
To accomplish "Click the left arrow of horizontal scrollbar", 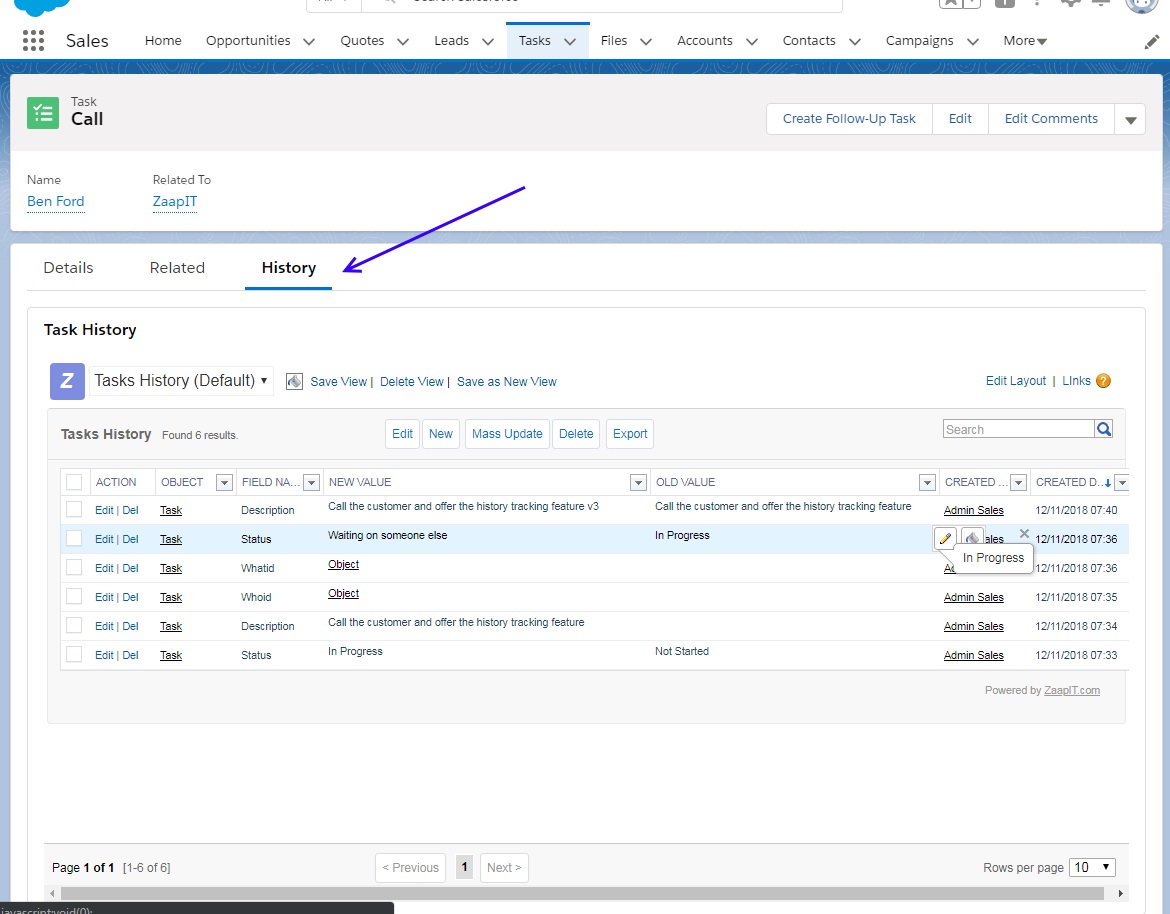I will click(51, 893).
